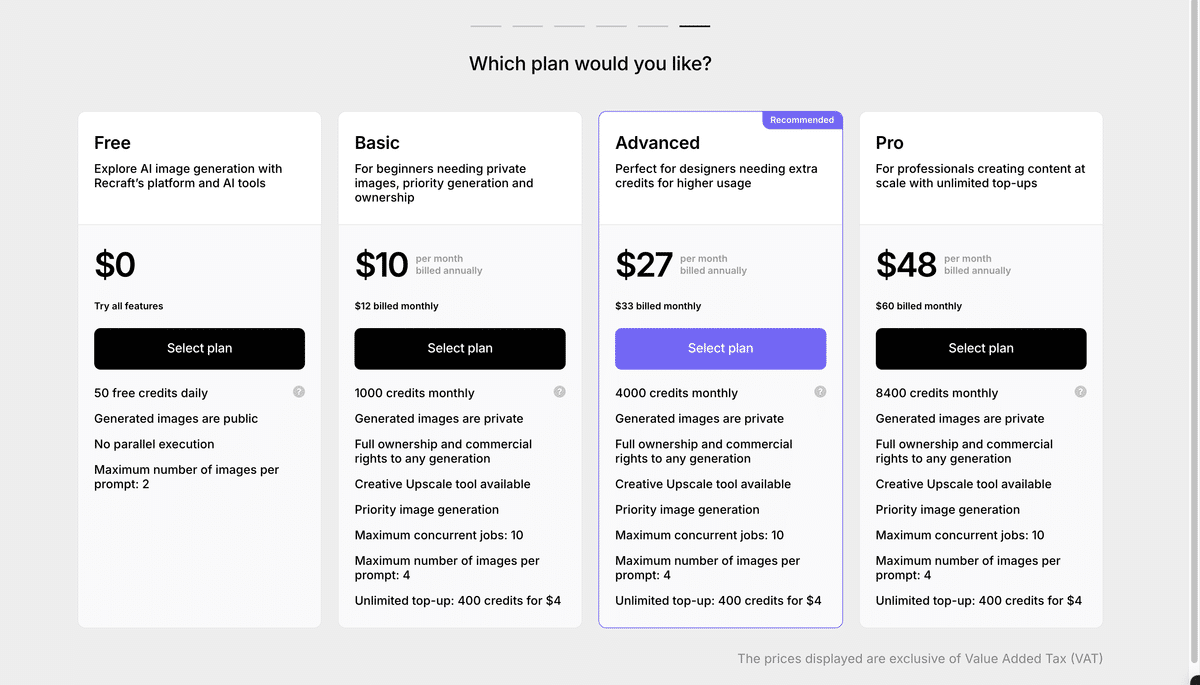The width and height of the screenshot is (1200, 685).
Task: Click the Recommended badge on Advanced card
Action: pyautogui.click(x=802, y=120)
